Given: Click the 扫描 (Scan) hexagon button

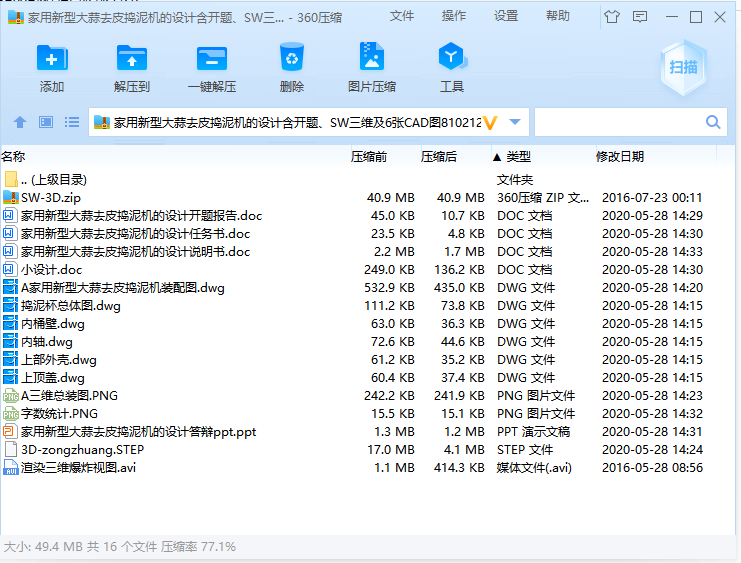Looking at the screenshot, I should coord(683,68).
